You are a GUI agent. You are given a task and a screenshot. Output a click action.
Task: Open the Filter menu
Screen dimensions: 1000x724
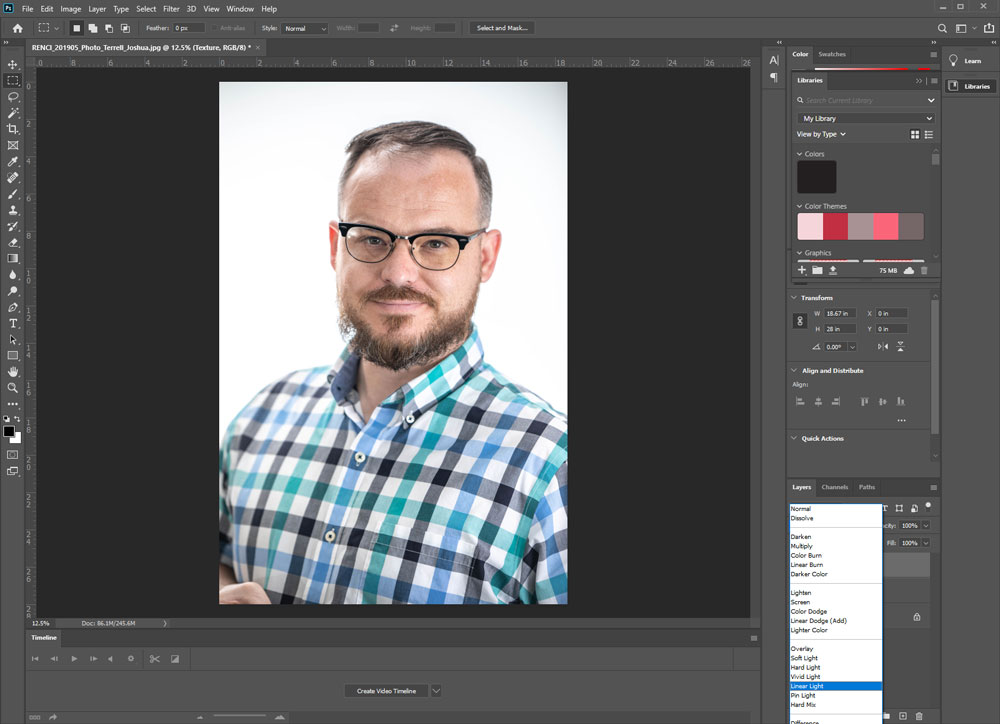coord(171,9)
